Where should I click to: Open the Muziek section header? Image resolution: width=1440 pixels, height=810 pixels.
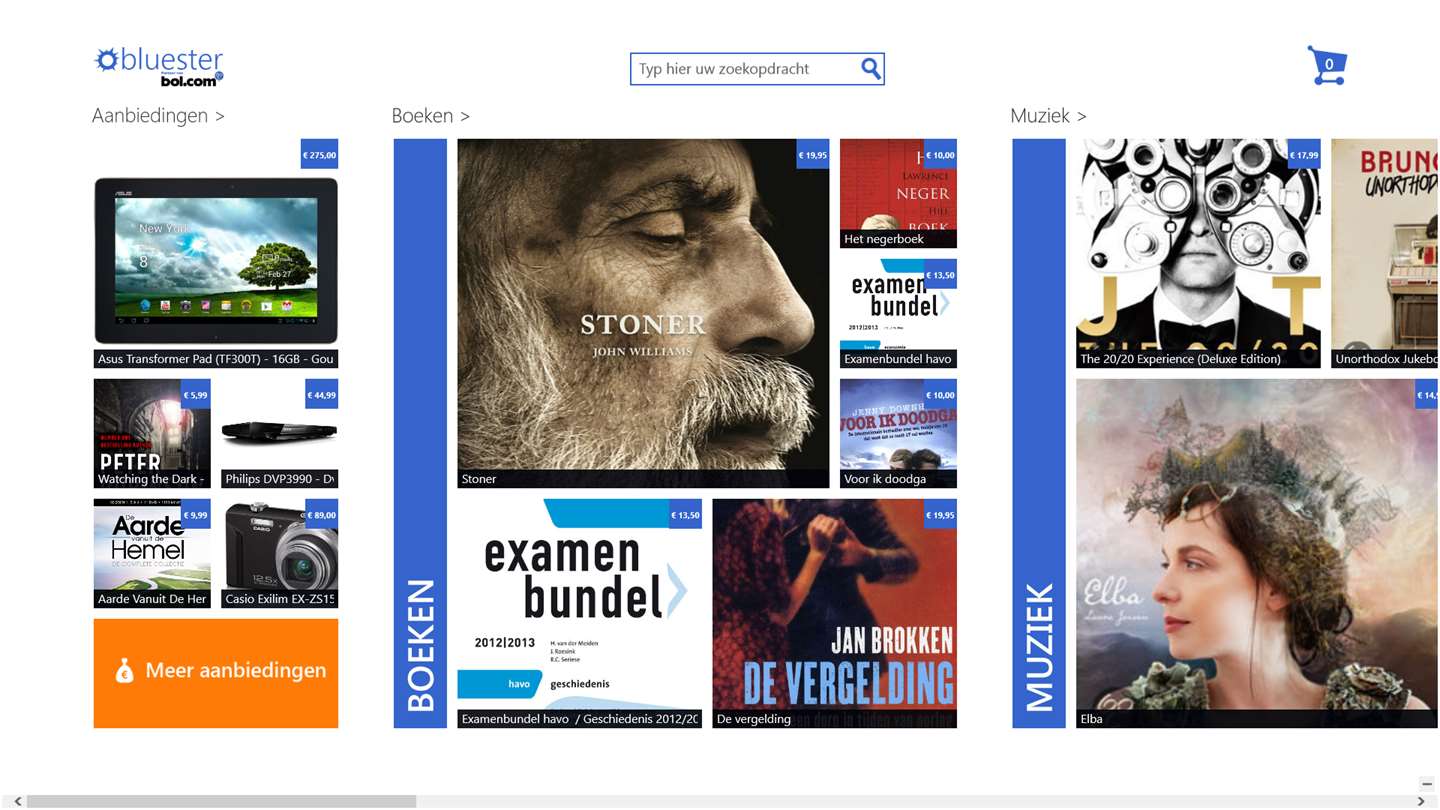(1048, 115)
